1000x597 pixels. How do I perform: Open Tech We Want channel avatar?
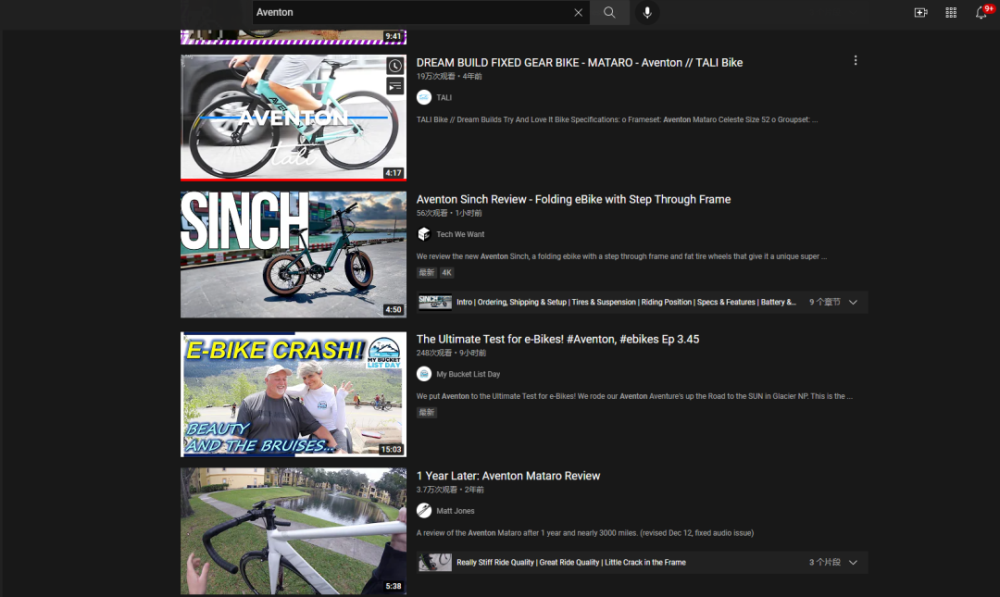(x=424, y=234)
